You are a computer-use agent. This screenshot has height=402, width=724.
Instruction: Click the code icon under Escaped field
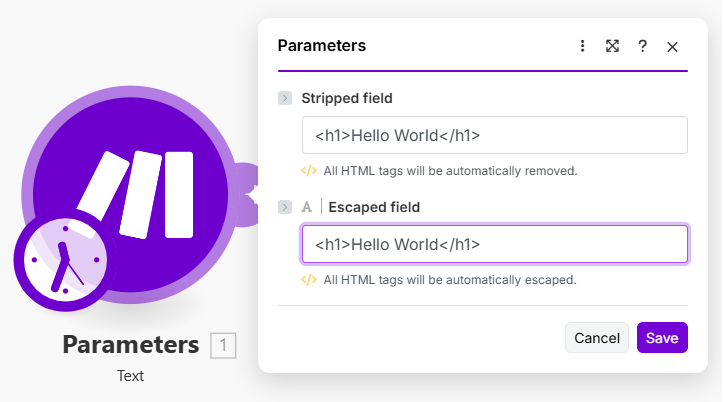(x=309, y=280)
